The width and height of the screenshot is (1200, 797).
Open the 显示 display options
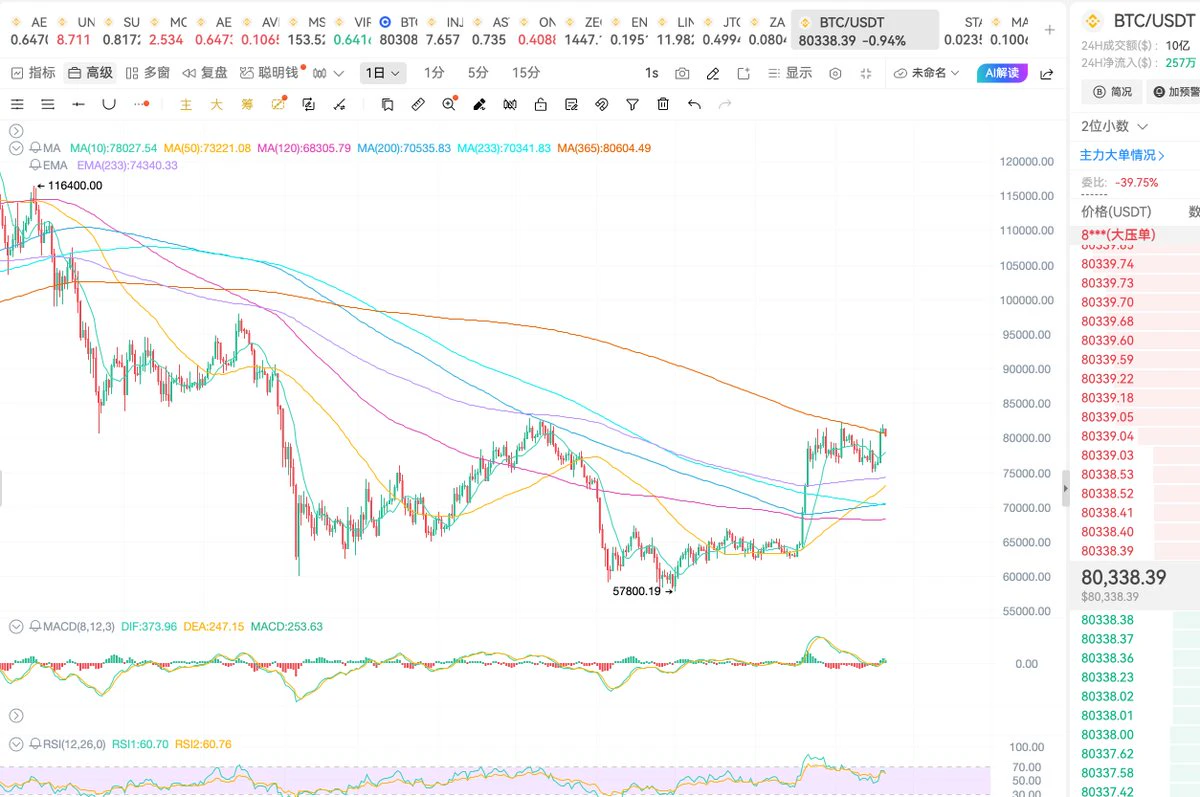(x=790, y=73)
